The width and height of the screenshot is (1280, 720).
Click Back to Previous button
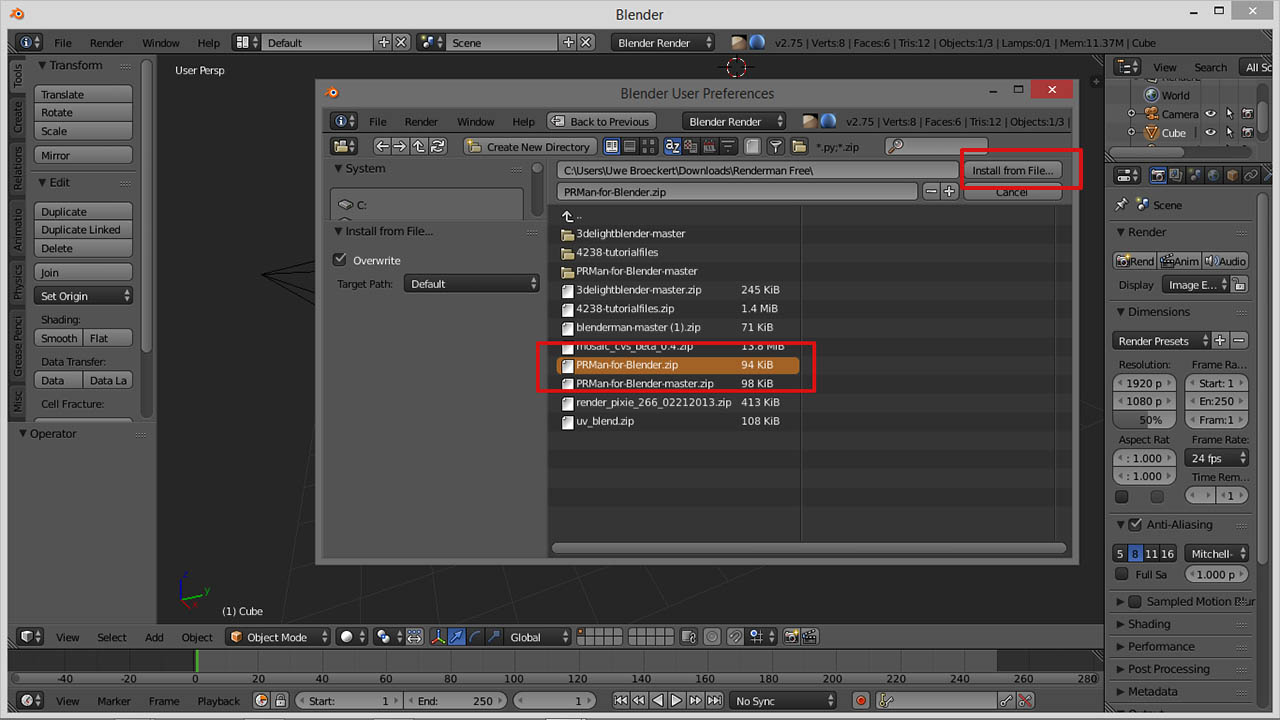point(602,122)
